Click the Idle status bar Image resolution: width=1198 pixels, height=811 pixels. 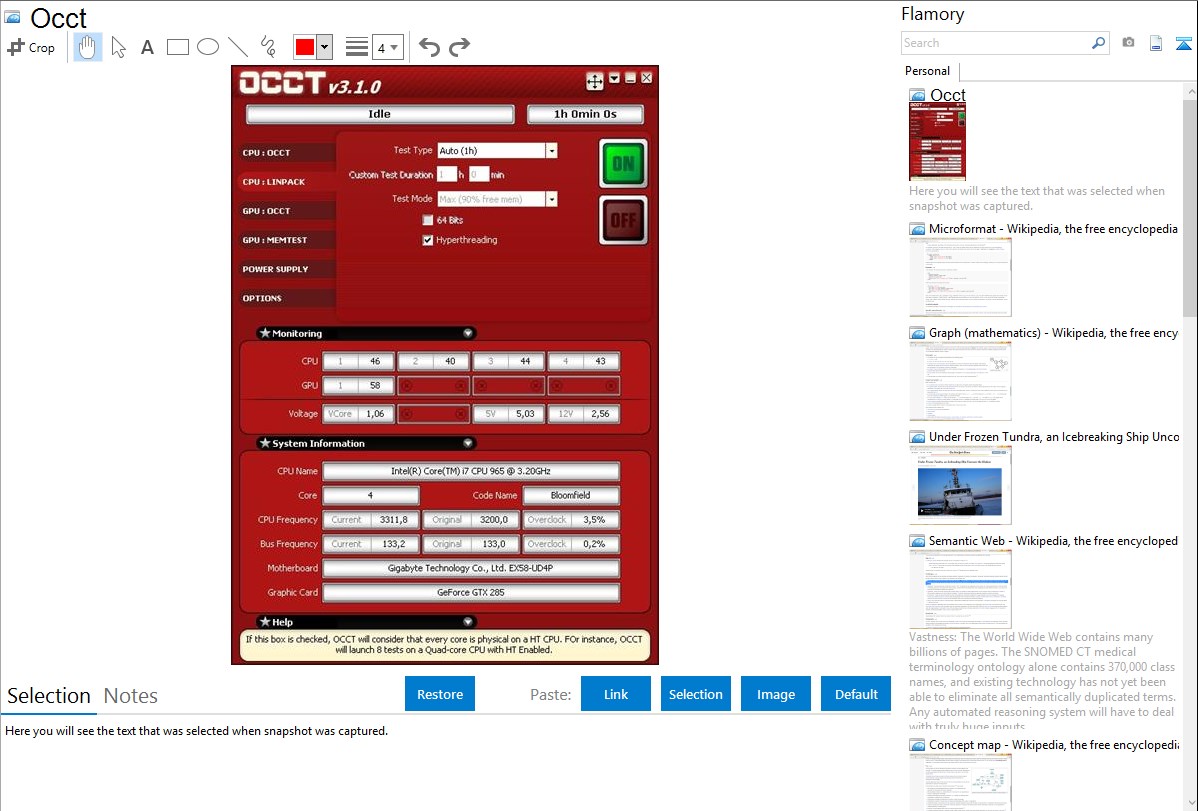380,114
